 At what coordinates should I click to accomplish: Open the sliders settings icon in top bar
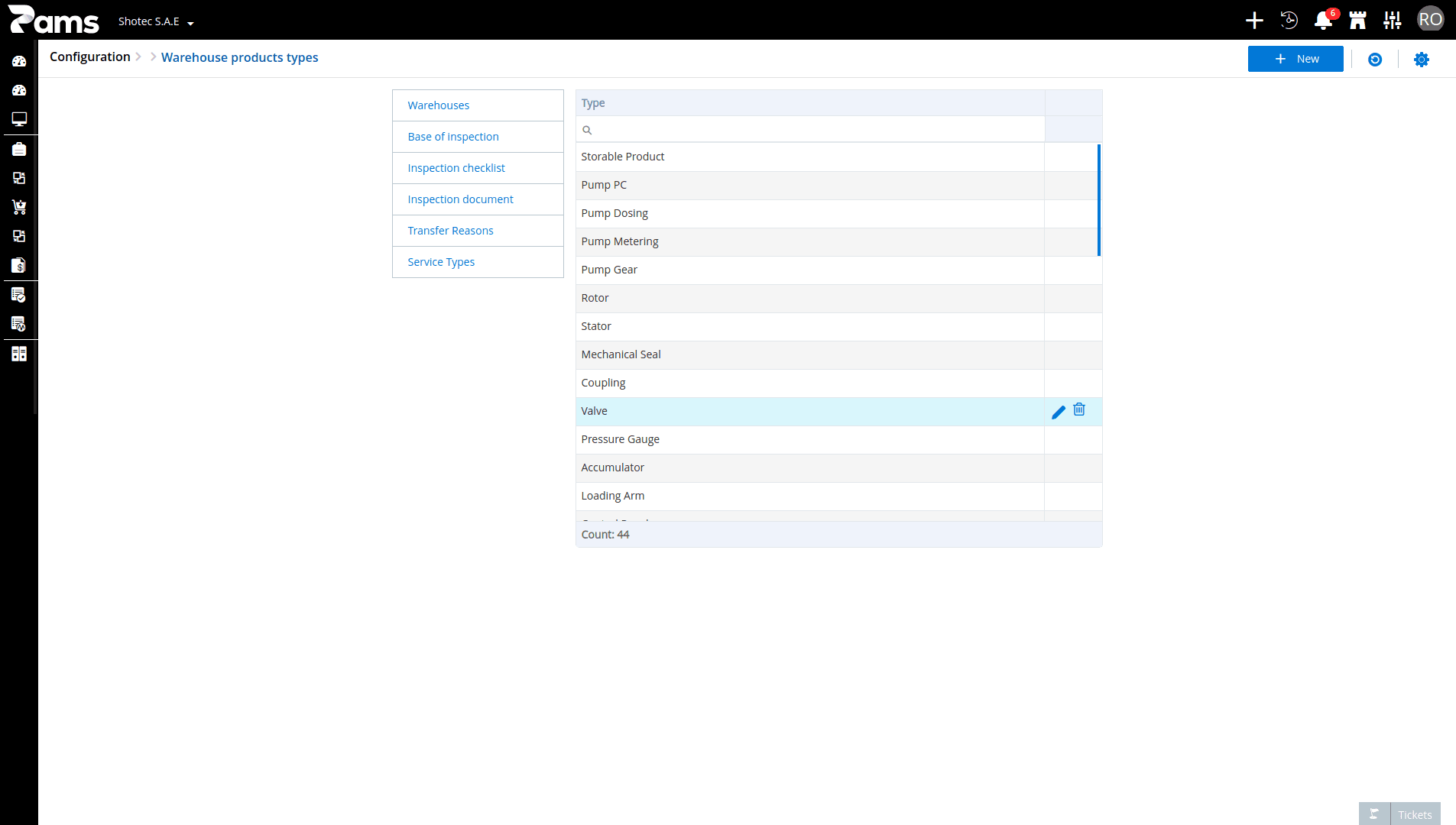[x=1393, y=21]
